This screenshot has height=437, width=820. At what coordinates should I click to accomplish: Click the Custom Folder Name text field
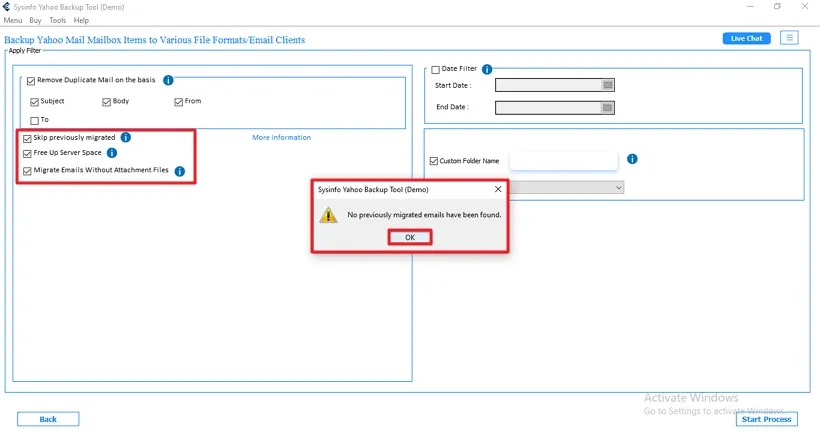(564, 160)
